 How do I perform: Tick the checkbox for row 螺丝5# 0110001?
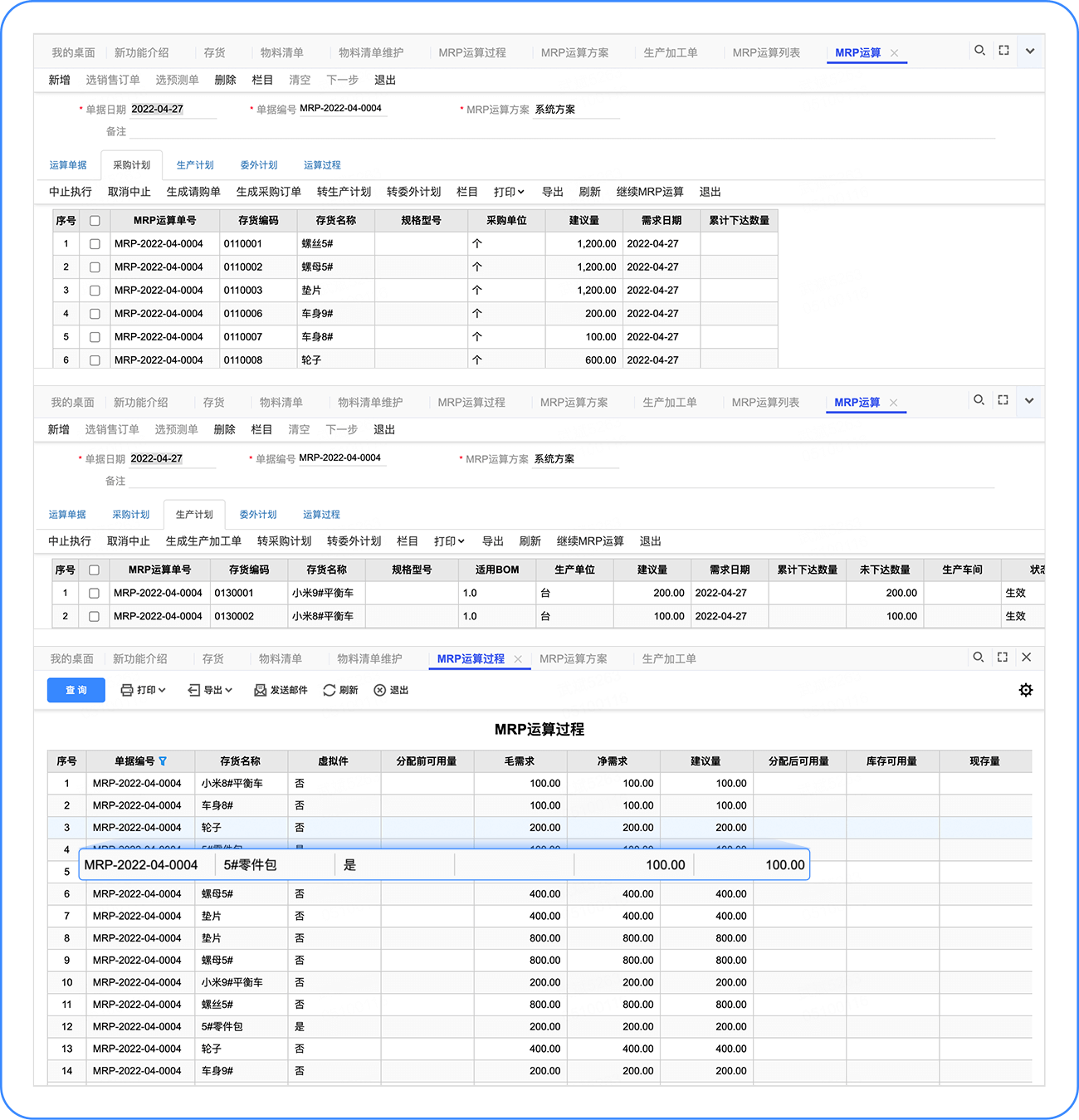click(95, 244)
